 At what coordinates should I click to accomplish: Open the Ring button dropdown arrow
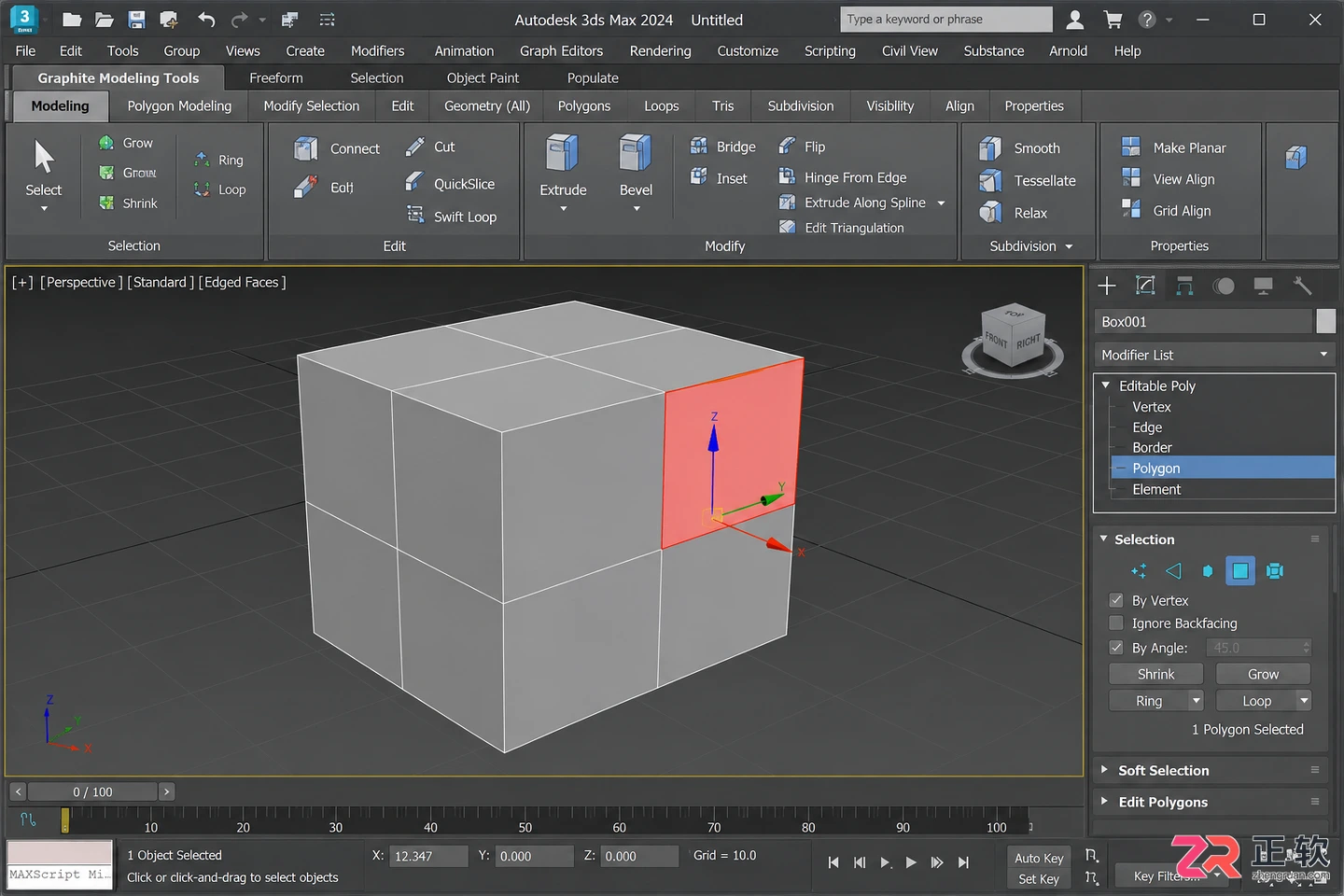(x=1197, y=700)
